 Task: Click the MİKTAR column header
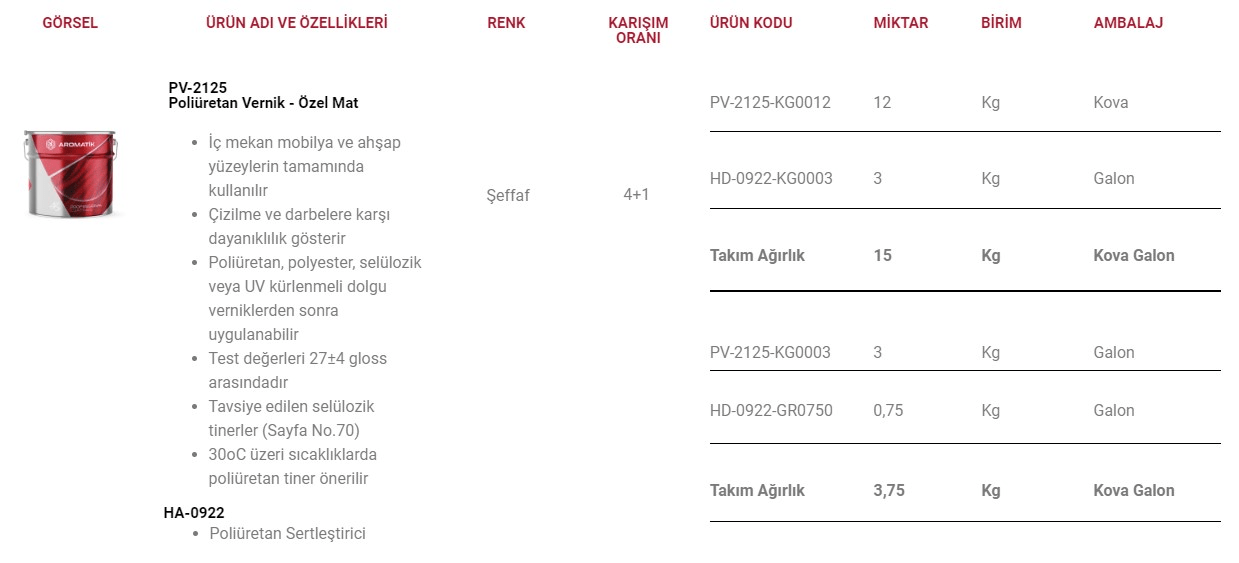[901, 22]
